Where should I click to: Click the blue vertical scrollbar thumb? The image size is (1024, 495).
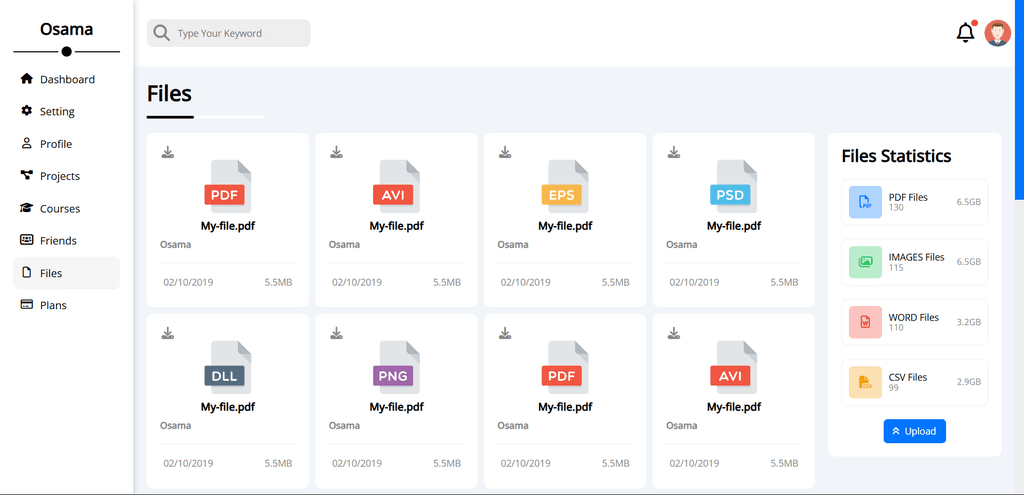coord(1019,99)
